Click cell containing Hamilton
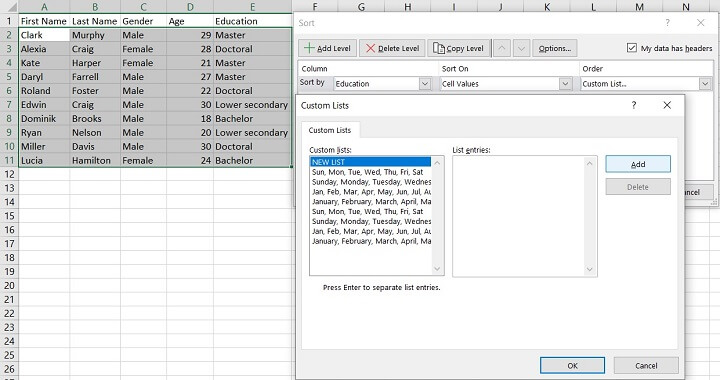 pos(95,161)
